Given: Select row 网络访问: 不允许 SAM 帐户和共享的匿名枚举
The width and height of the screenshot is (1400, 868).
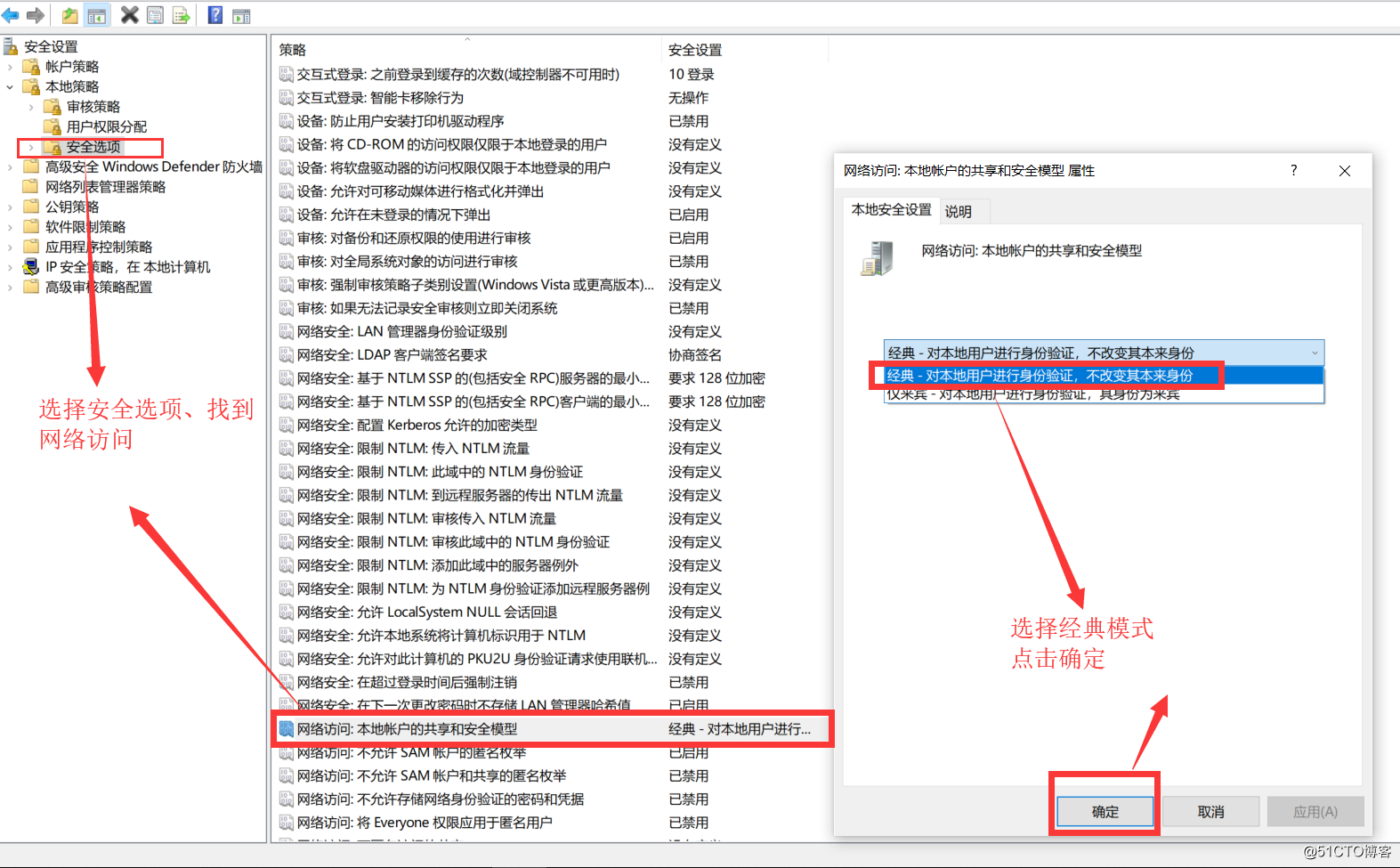Looking at the screenshot, I should point(550,775).
